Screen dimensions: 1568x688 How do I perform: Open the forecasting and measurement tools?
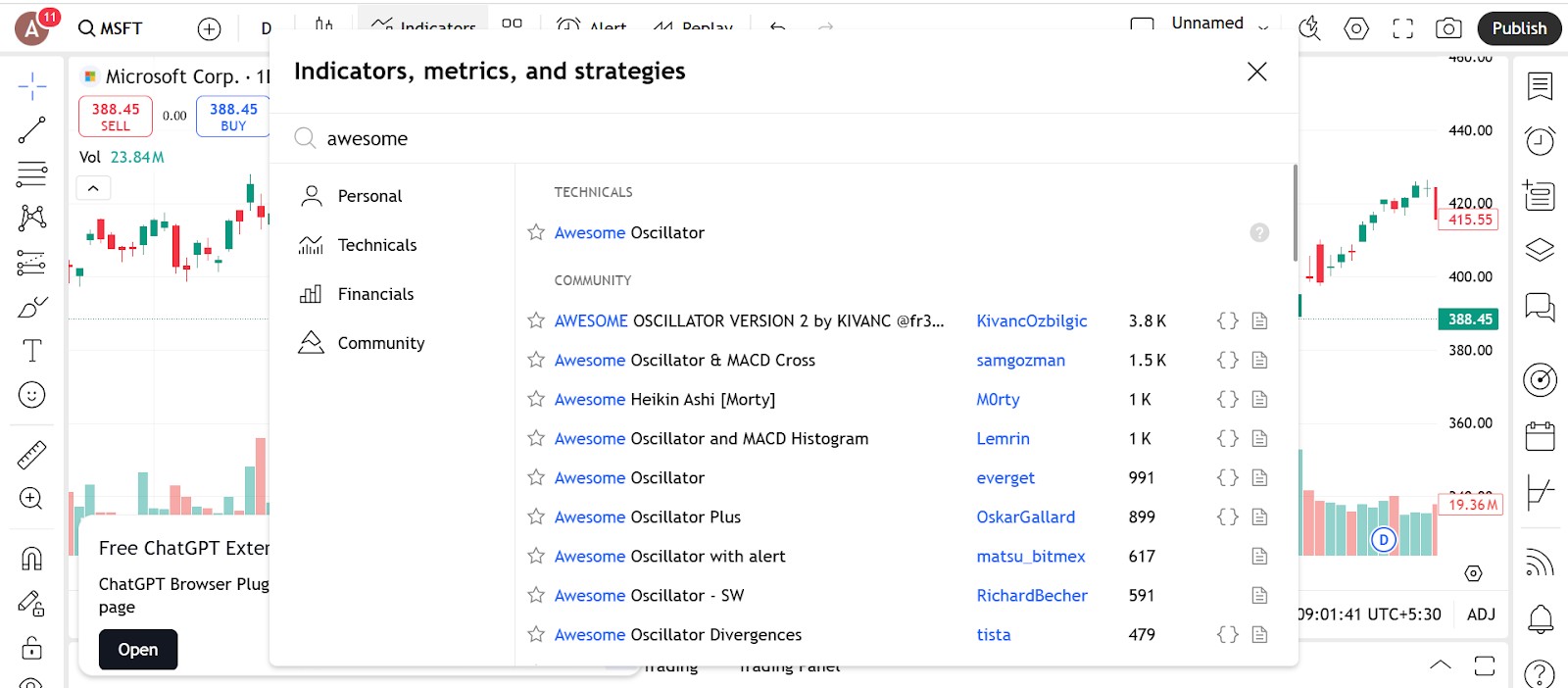(x=31, y=263)
